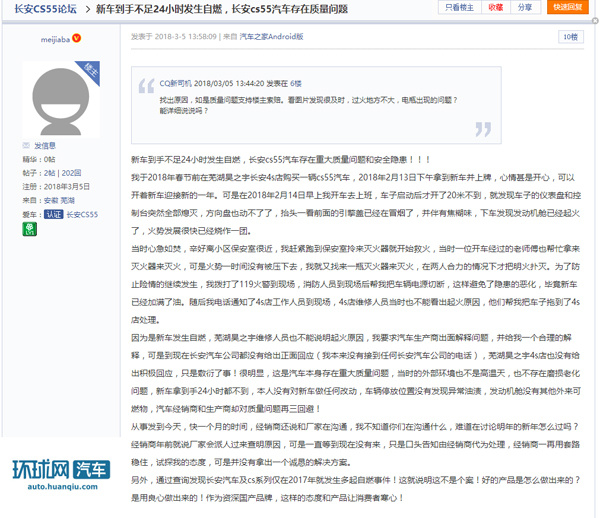Click the green level medal icon
600x518 pixels.
tap(30, 229)
